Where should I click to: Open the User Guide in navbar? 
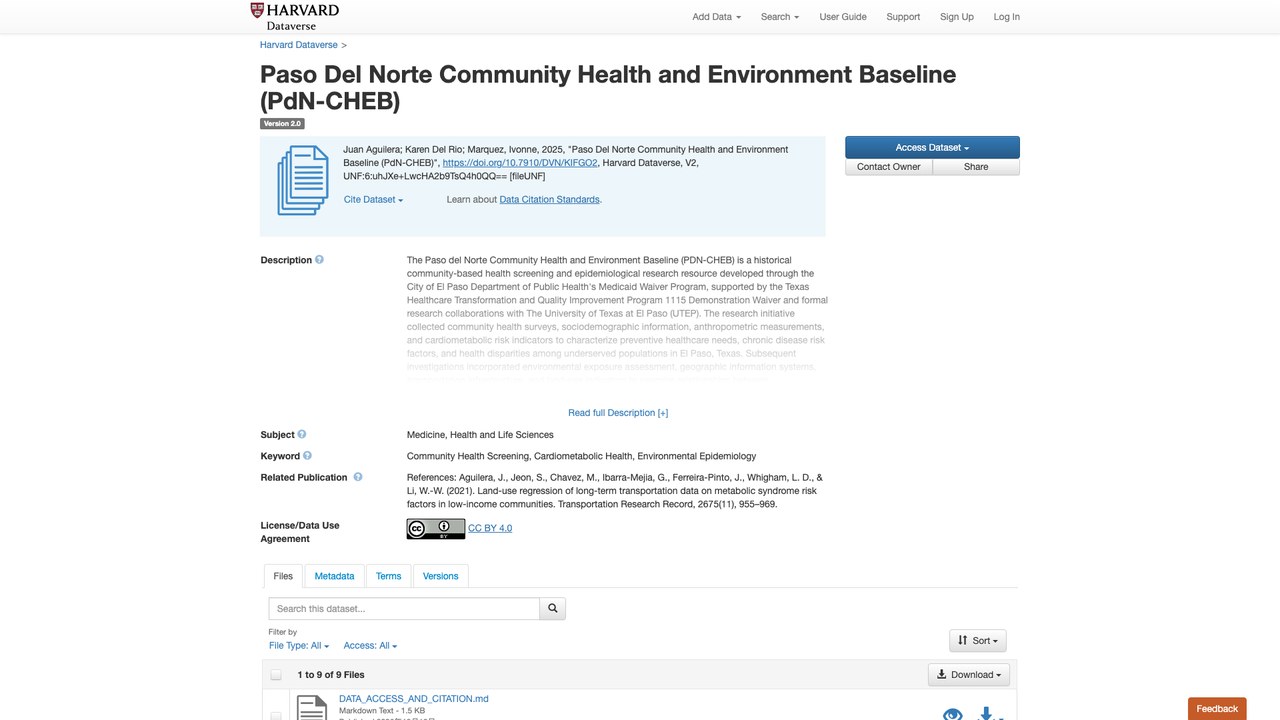pyautogui.click(x=843, y=17)
